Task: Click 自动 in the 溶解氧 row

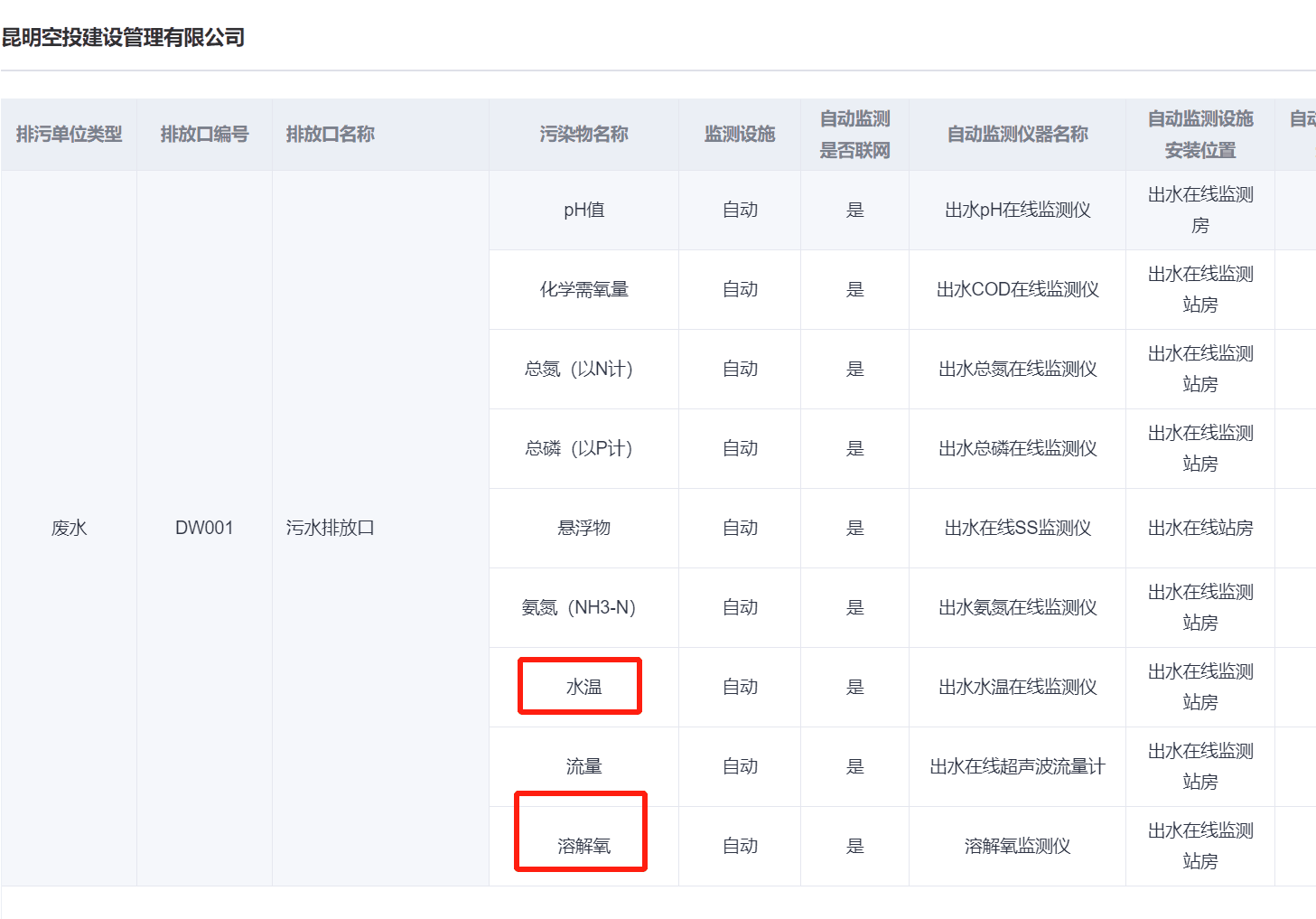Action: pos(740,846)
